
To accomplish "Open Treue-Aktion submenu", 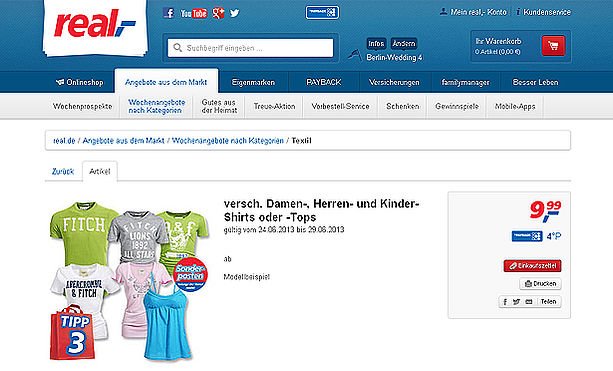I will [274, 106].
